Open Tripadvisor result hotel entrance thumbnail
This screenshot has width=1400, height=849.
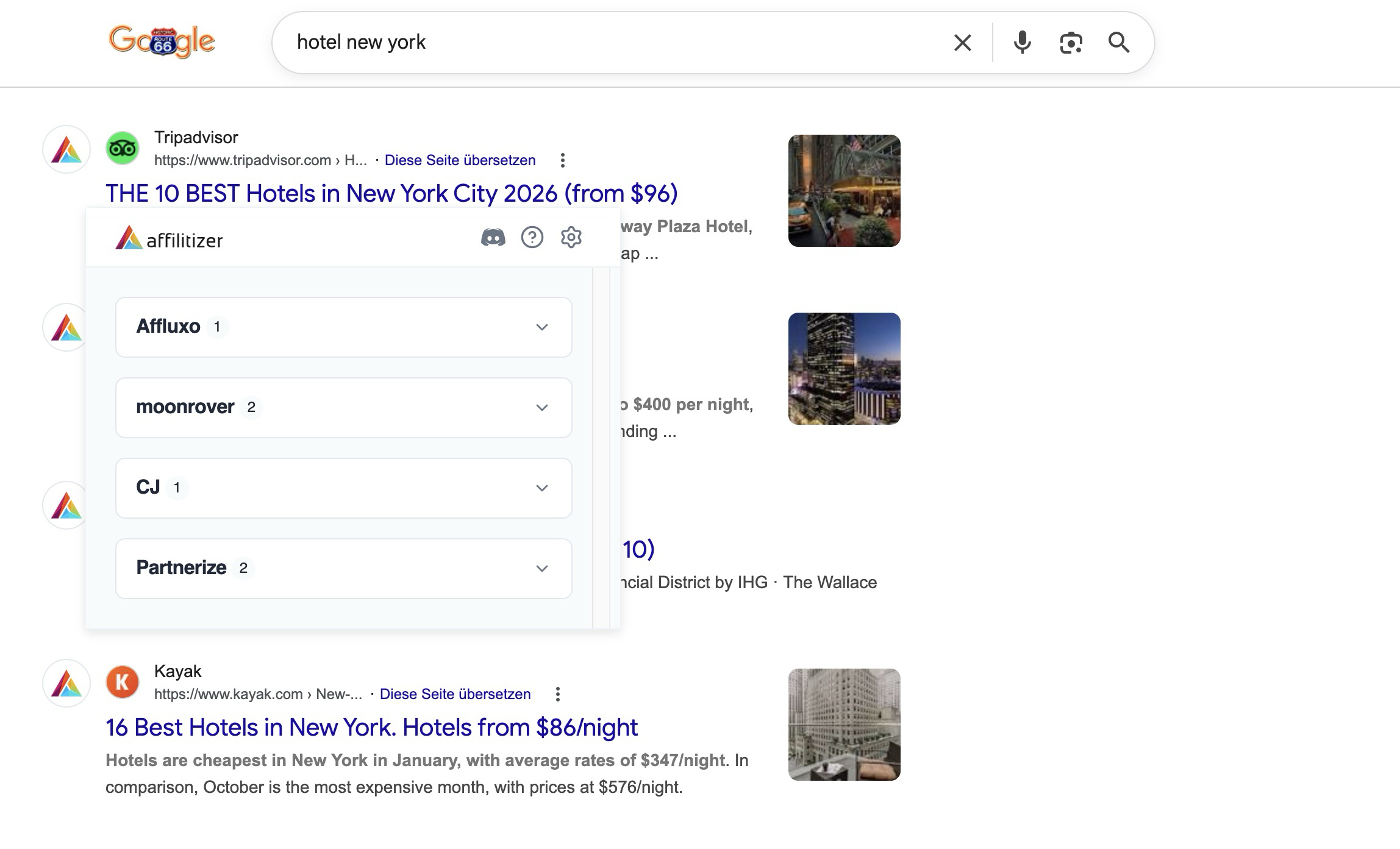(845, 191)
